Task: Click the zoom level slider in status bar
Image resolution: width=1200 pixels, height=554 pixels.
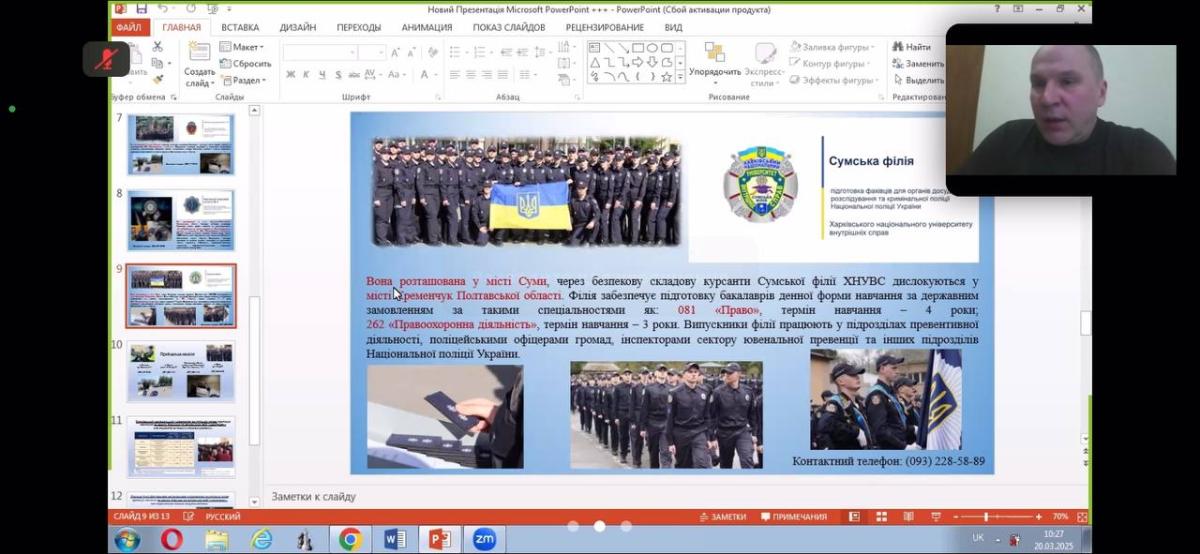Action: [x=987, y=517]
